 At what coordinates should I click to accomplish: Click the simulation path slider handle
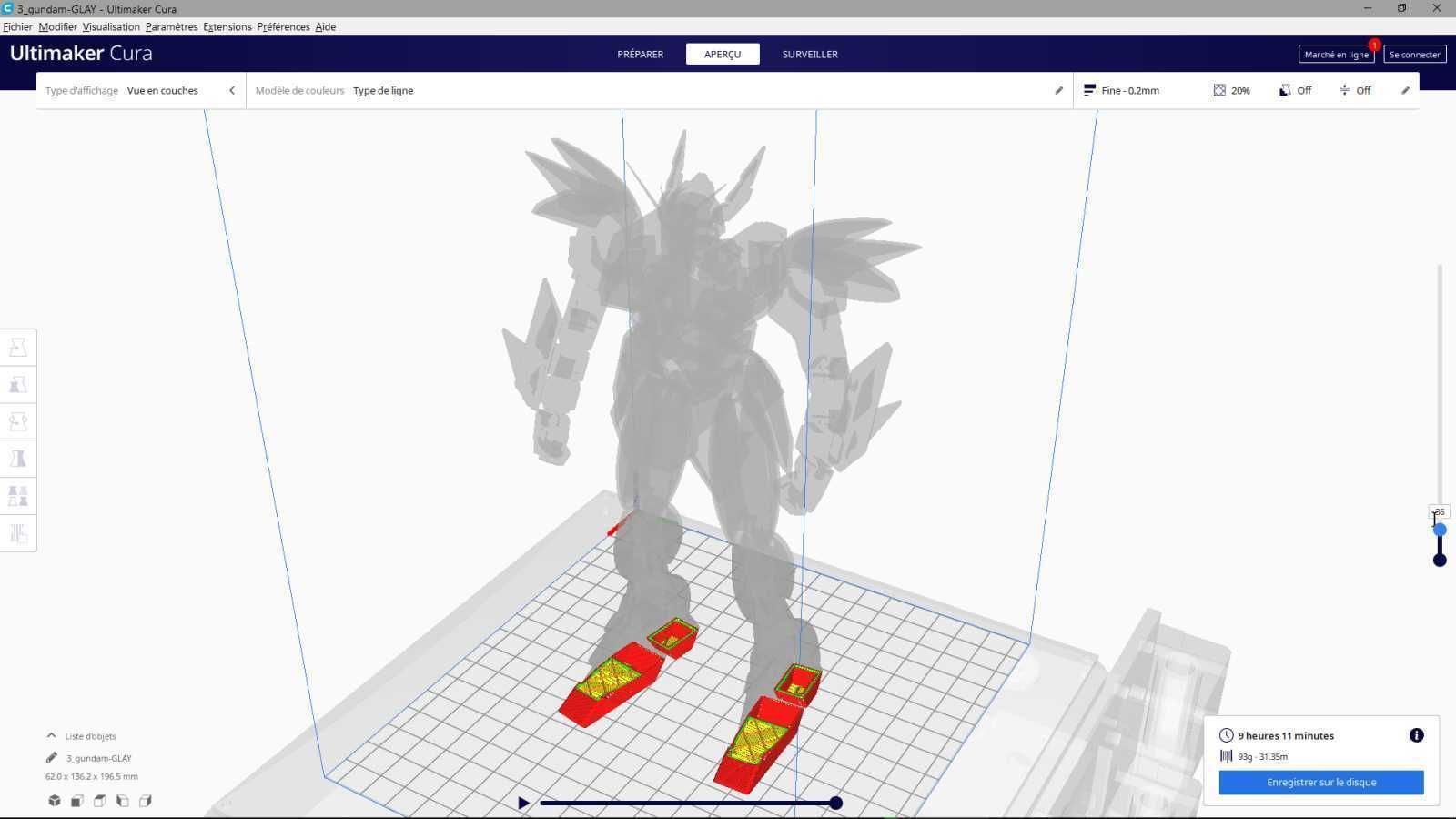835,803
